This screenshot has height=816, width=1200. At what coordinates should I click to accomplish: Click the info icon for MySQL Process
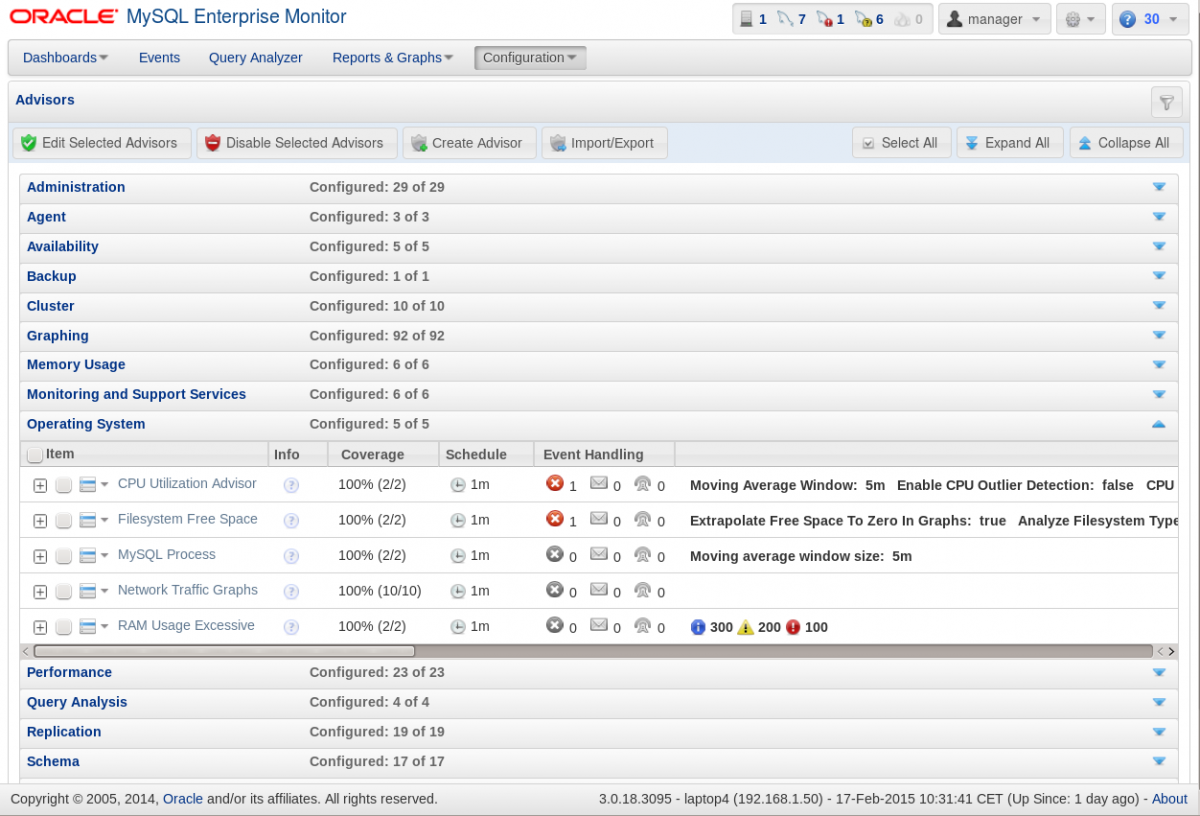[x=291, y=556]
